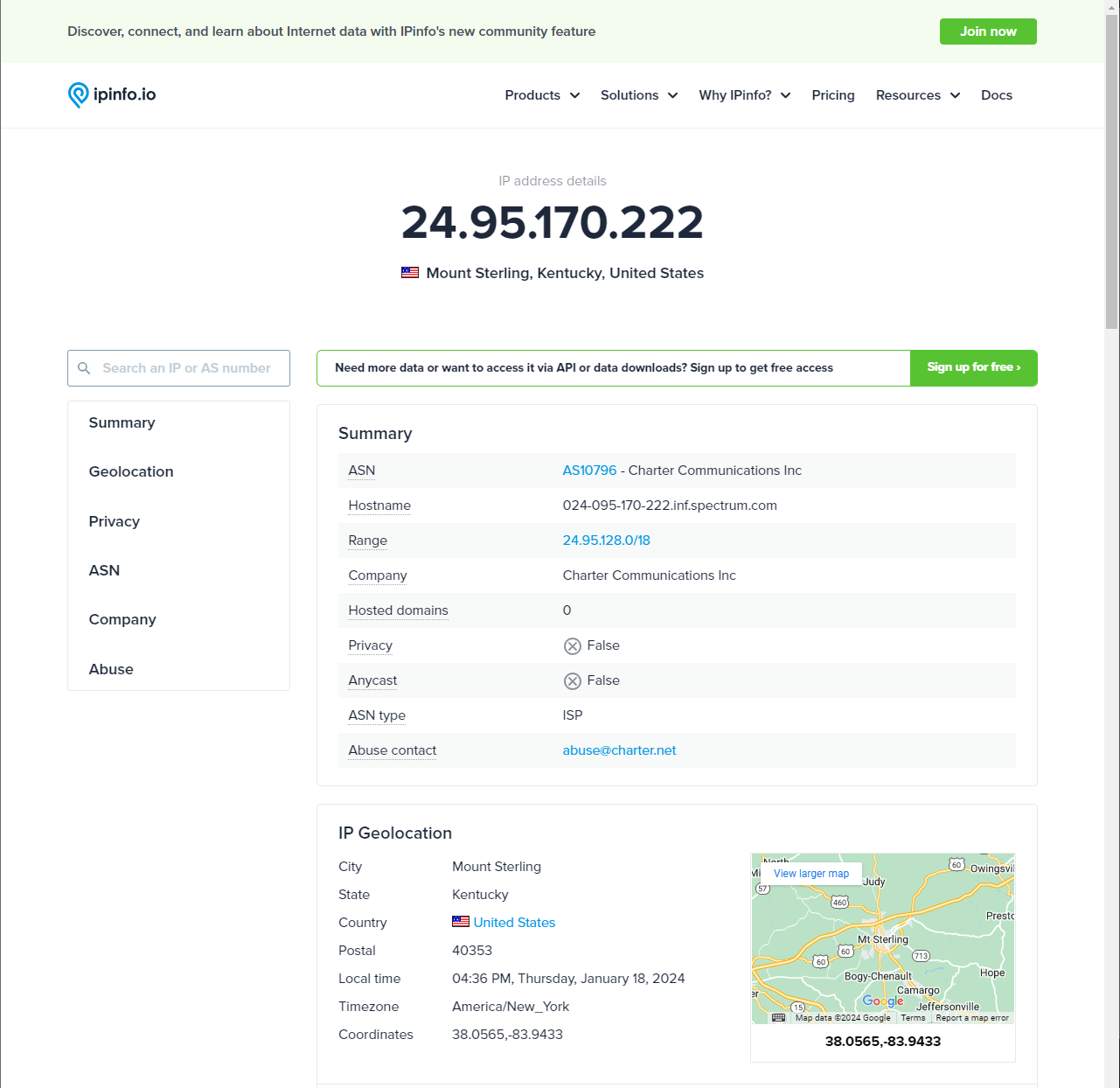Viewport: 1120px width, 1088px height.
Task: Open the Why IPinfo? dropdown
Action: [745, 95]
